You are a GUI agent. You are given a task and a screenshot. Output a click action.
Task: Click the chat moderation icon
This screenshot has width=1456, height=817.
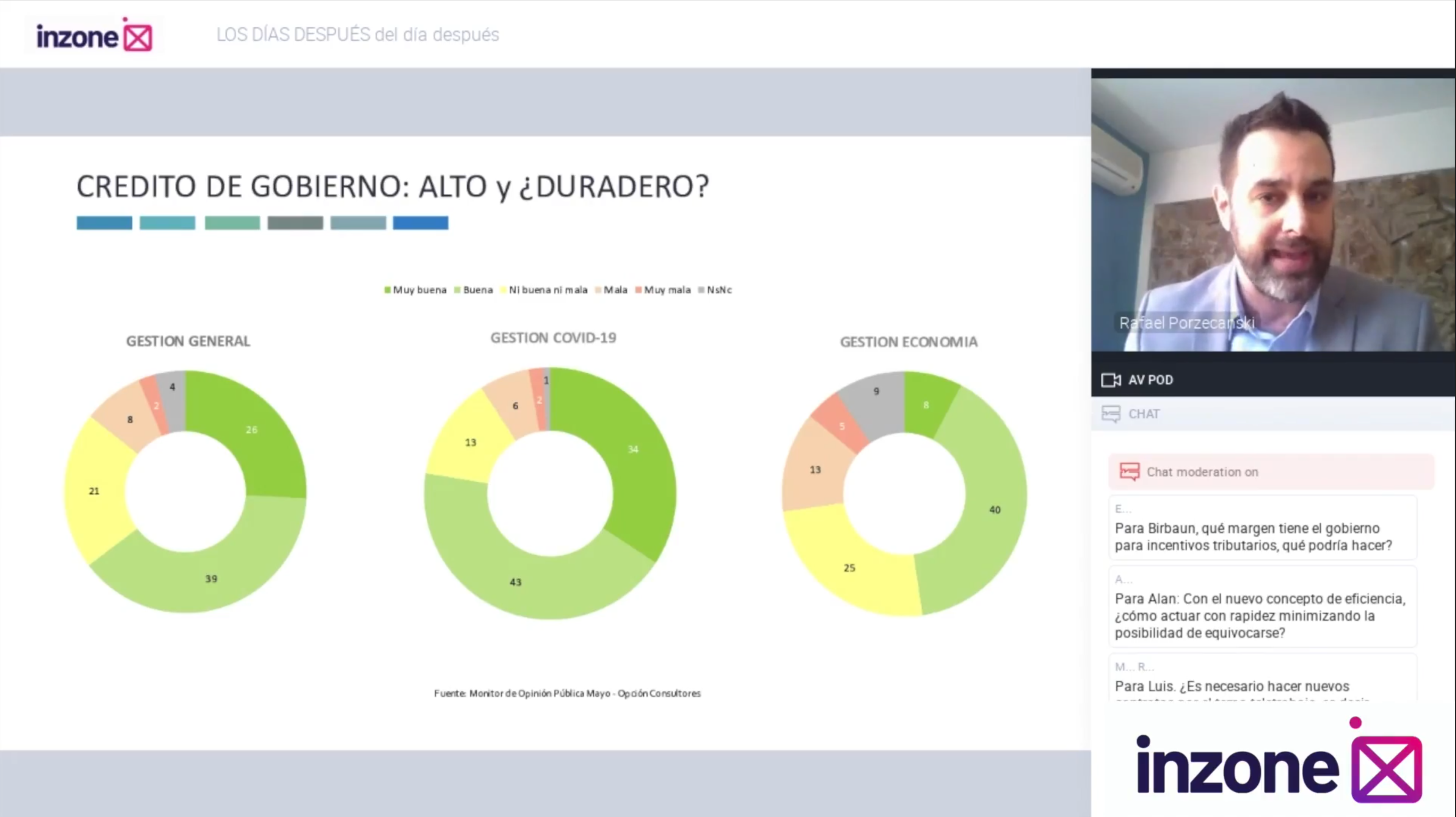[x=1129, y=472]
